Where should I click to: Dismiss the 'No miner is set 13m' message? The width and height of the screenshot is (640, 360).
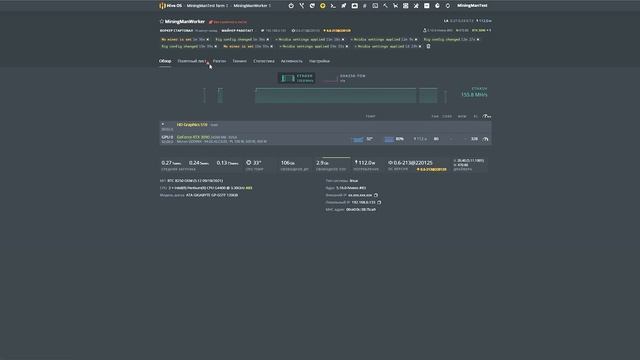click(271, 47)
